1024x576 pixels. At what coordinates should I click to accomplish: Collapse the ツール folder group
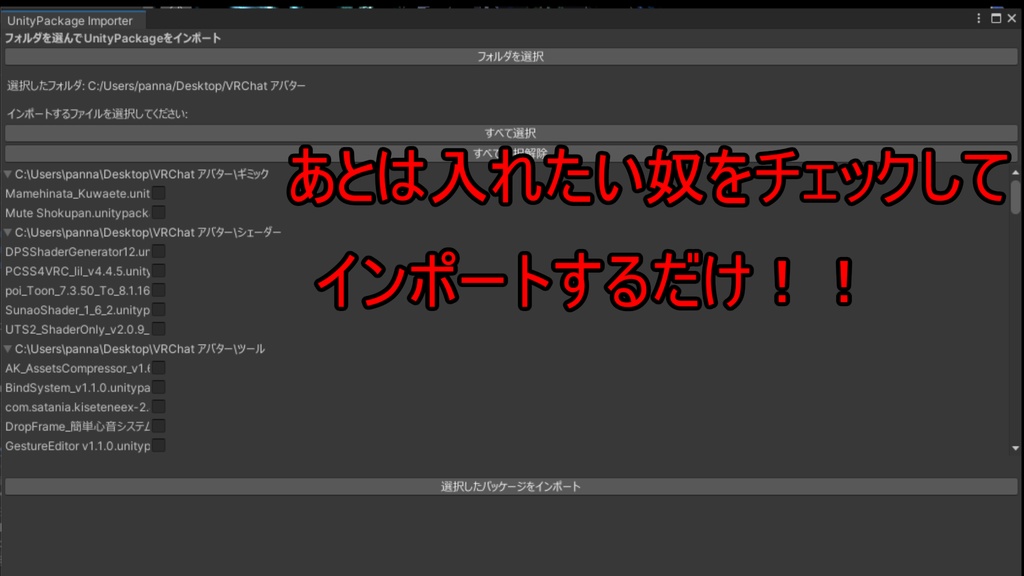pyautogui.click(x=8, y=349)
